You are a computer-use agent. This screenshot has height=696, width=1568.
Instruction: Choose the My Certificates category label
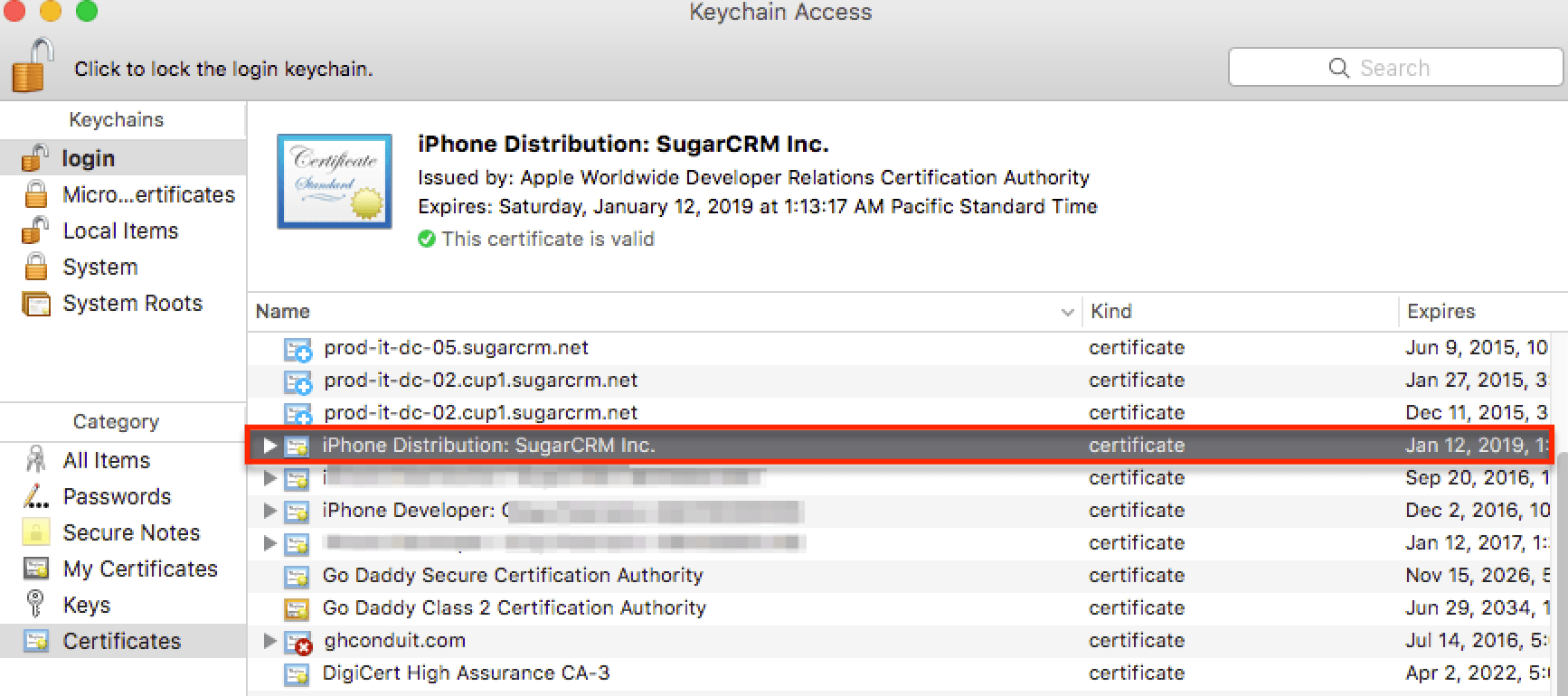point(140,569)
